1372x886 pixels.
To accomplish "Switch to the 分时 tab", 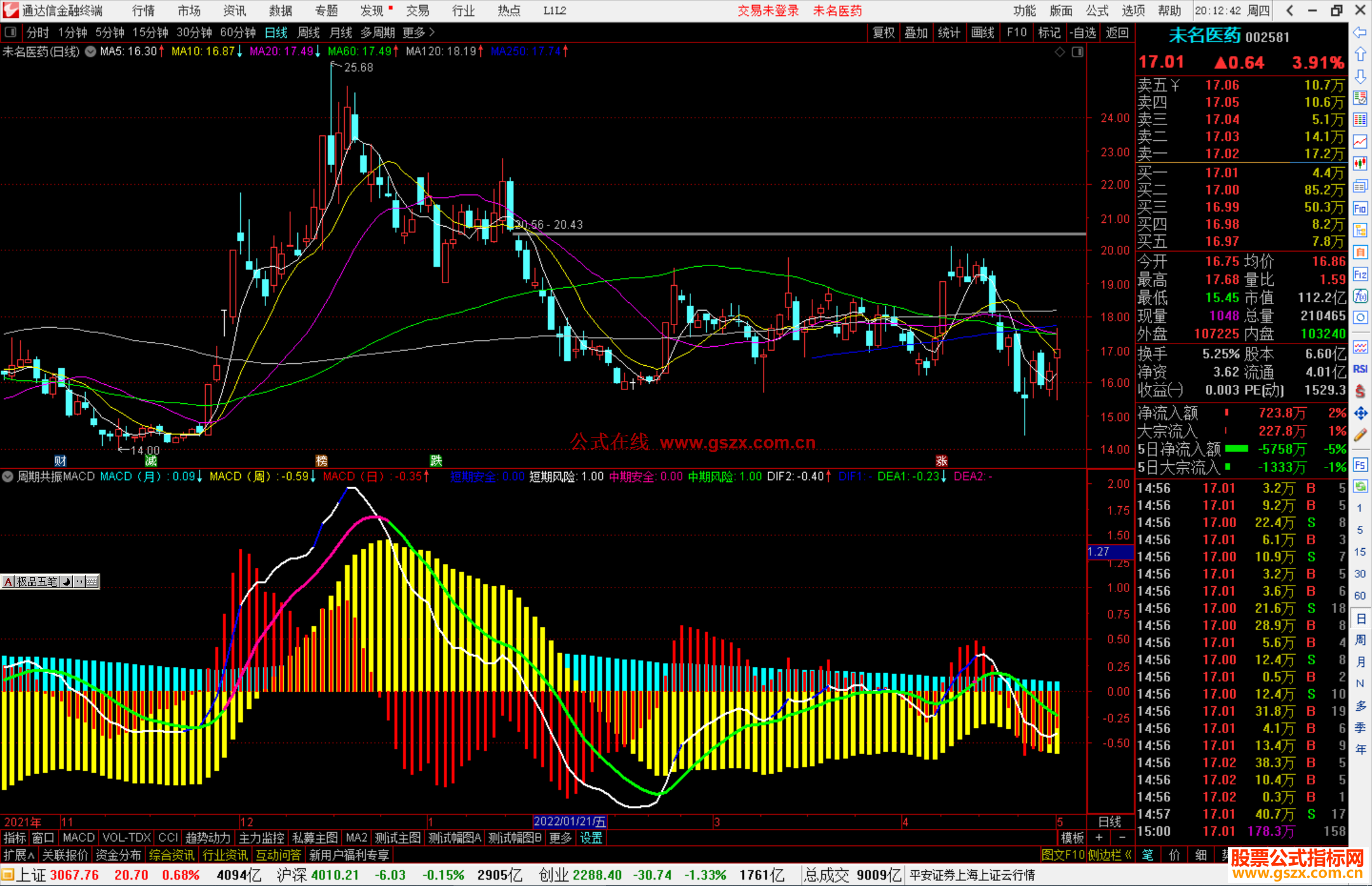I will [x=37, y=32].
